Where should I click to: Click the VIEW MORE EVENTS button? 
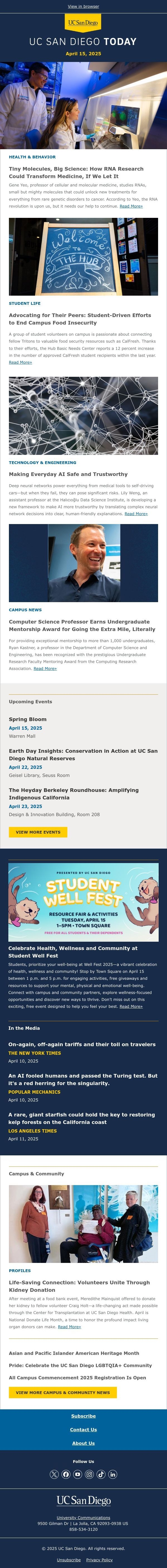tap(38, 832)
